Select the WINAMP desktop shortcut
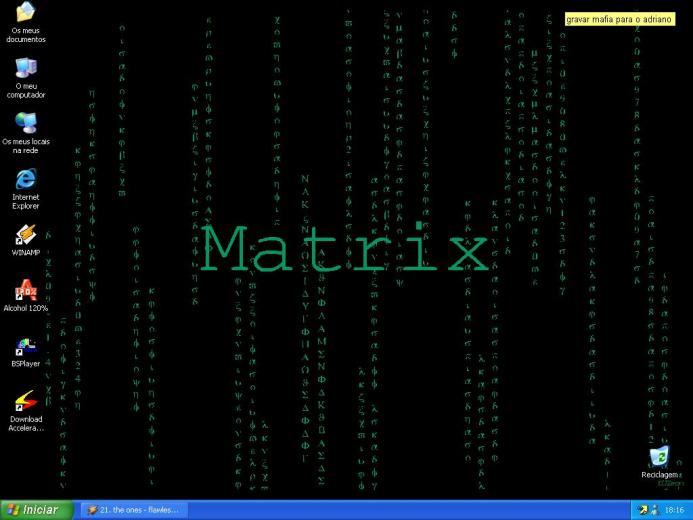Image resolution: width=693 pixels, height=520 pixels. pos(26,235)
